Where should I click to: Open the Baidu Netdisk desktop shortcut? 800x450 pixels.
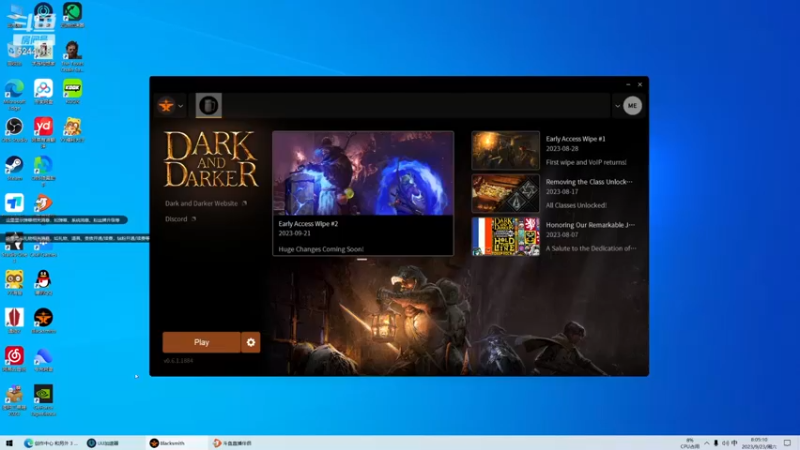pyautogui.click(x=43, y=92)
